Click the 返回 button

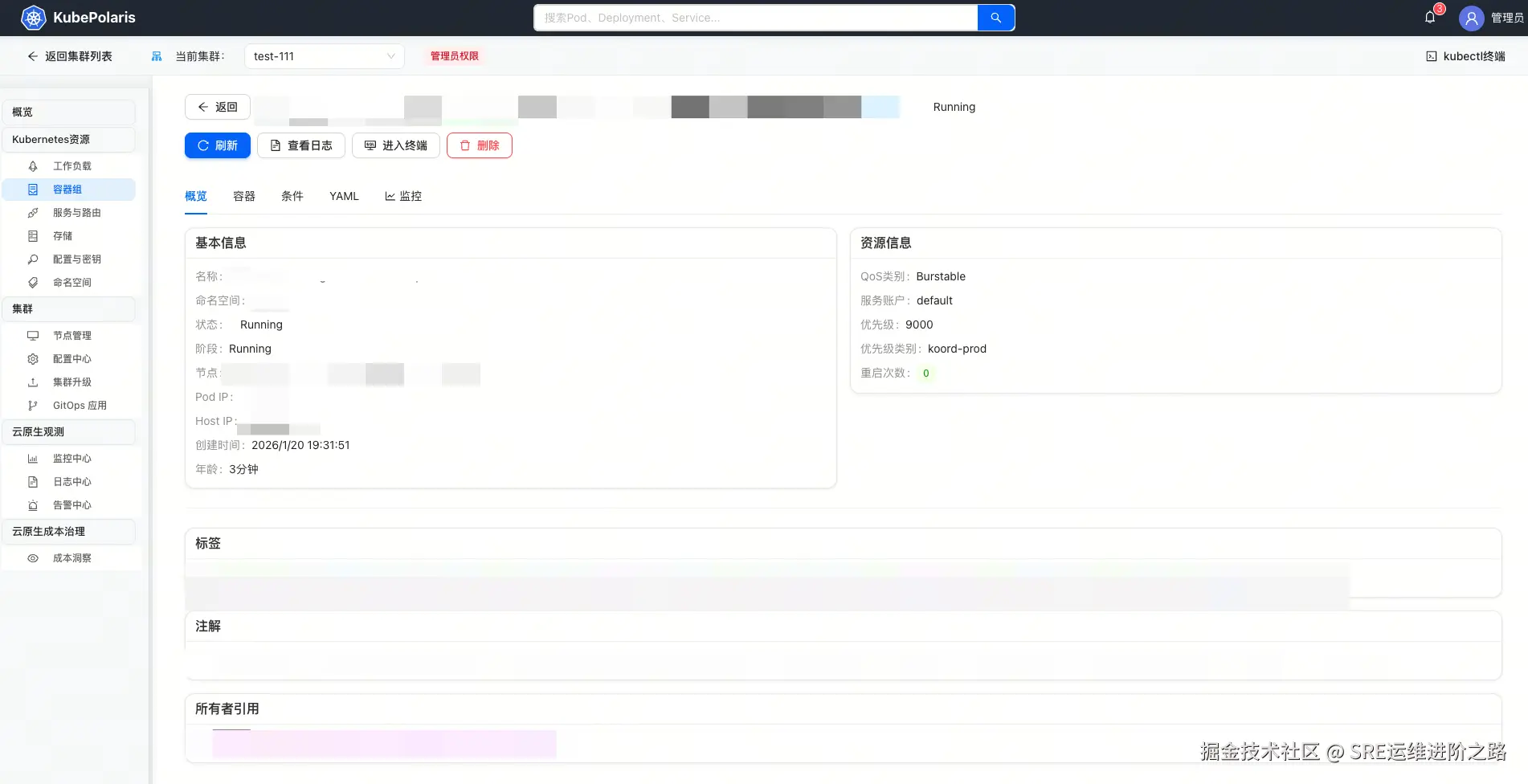(218, 107)
